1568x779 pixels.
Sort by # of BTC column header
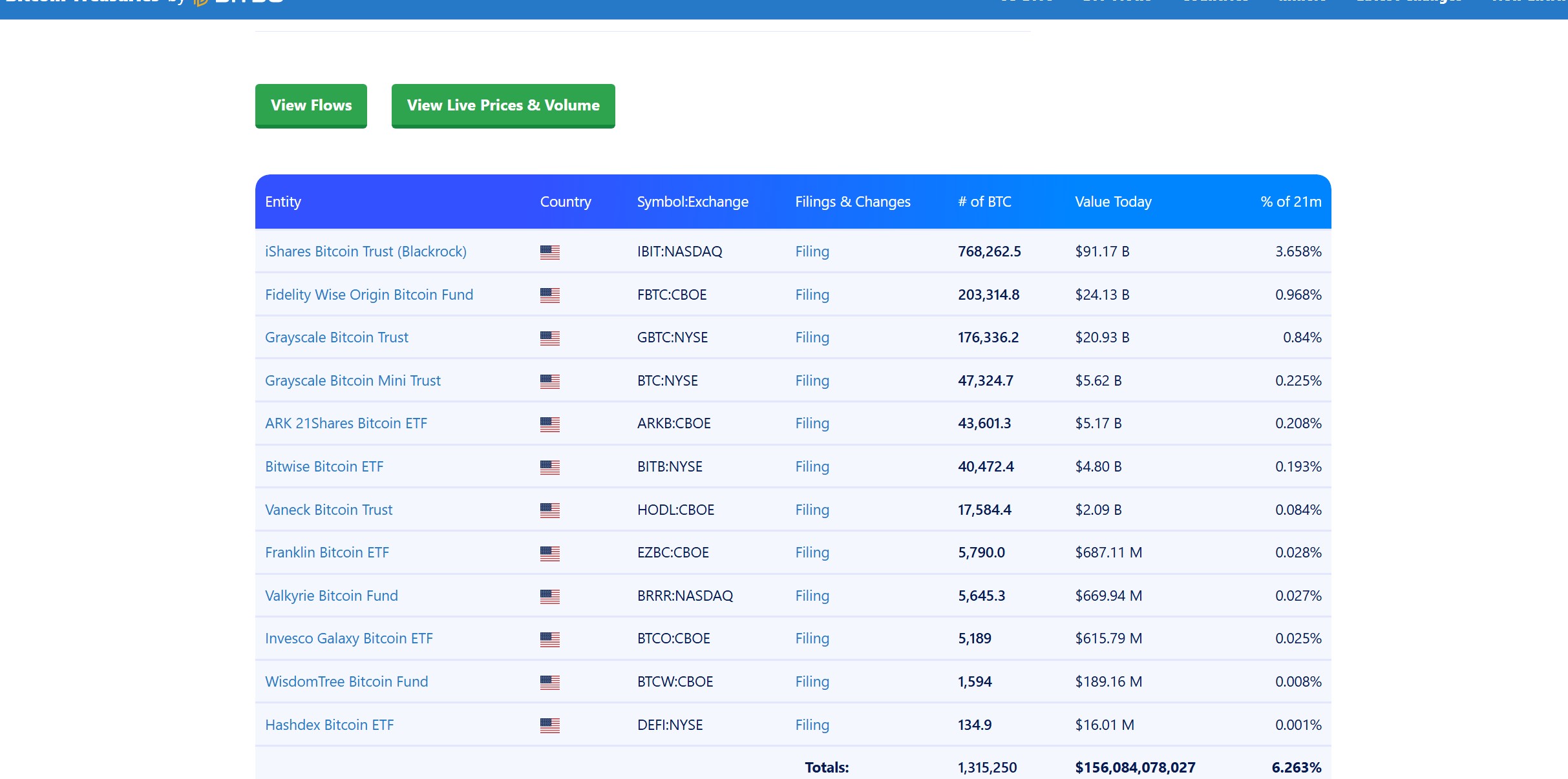point(984,202)
